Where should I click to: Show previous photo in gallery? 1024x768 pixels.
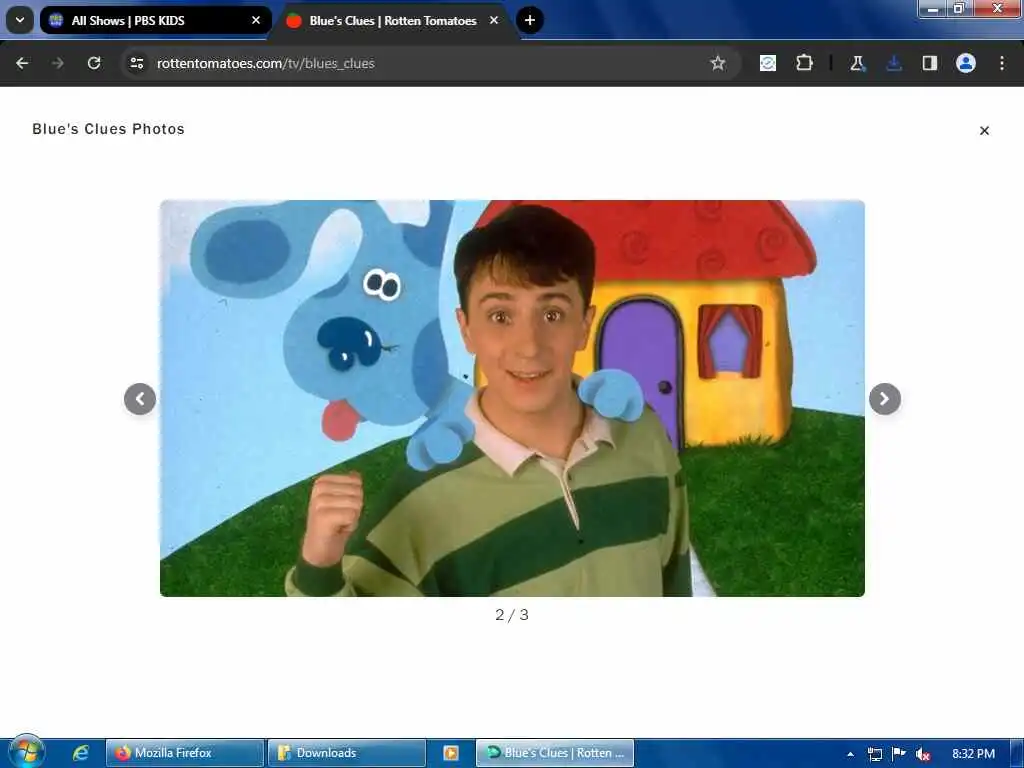140,399
